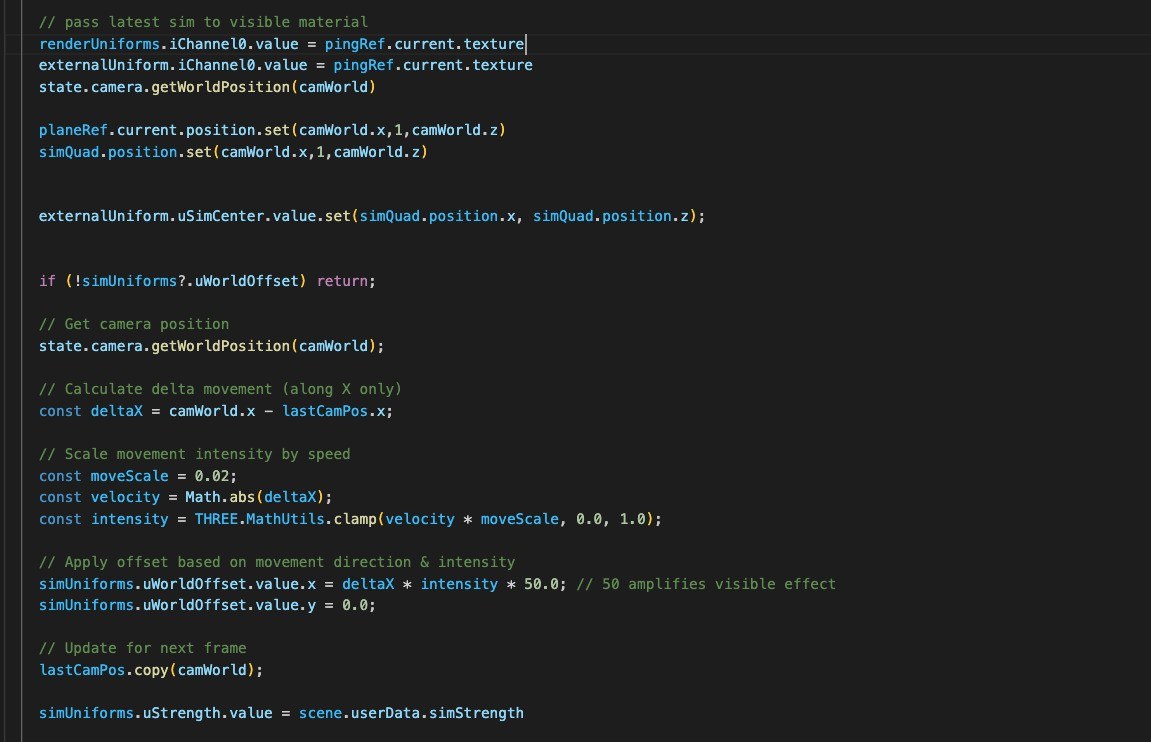Click pingRef on the externalUniform.iChannel0 line
The height and width of the screenshot is (742, 1151).
pos(362,65)
